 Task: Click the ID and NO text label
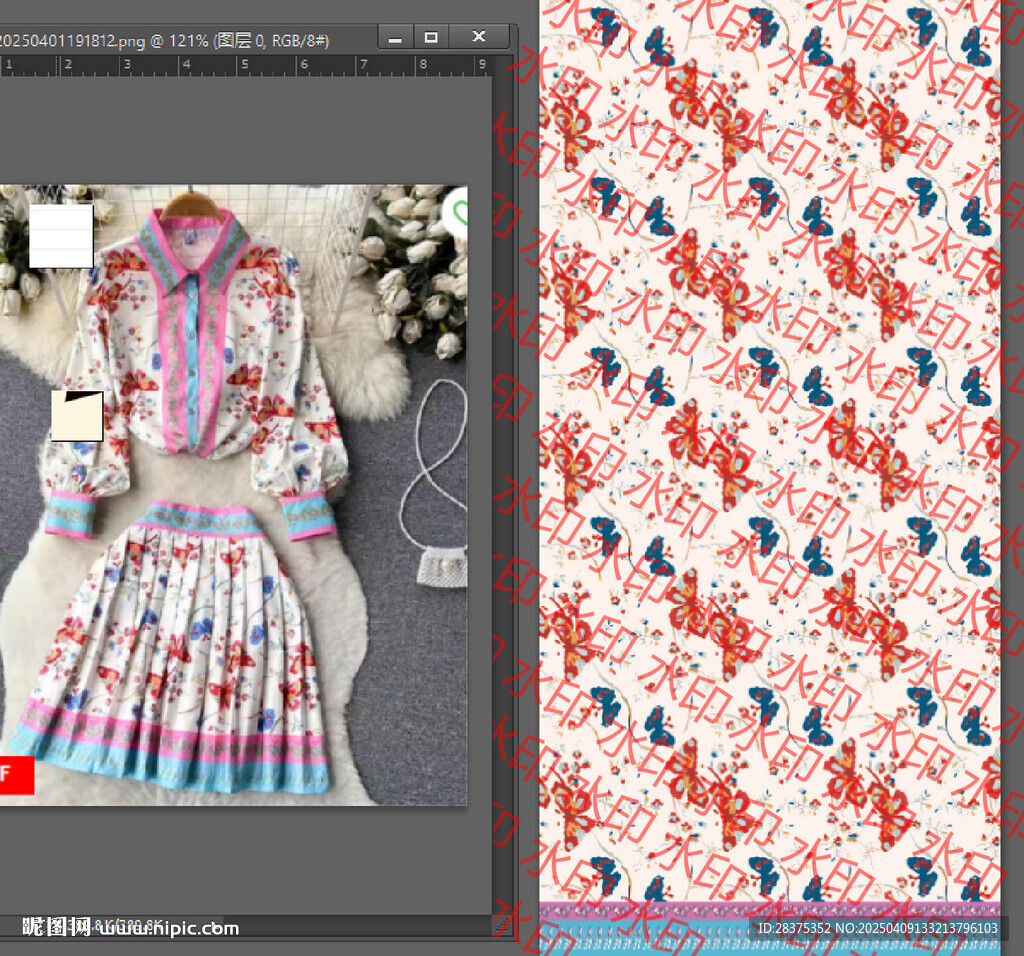(x=877, y=928)
